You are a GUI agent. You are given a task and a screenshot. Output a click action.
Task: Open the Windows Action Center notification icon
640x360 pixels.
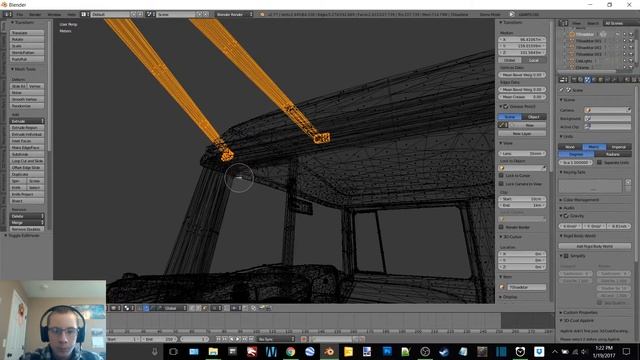tap(626, 351)
